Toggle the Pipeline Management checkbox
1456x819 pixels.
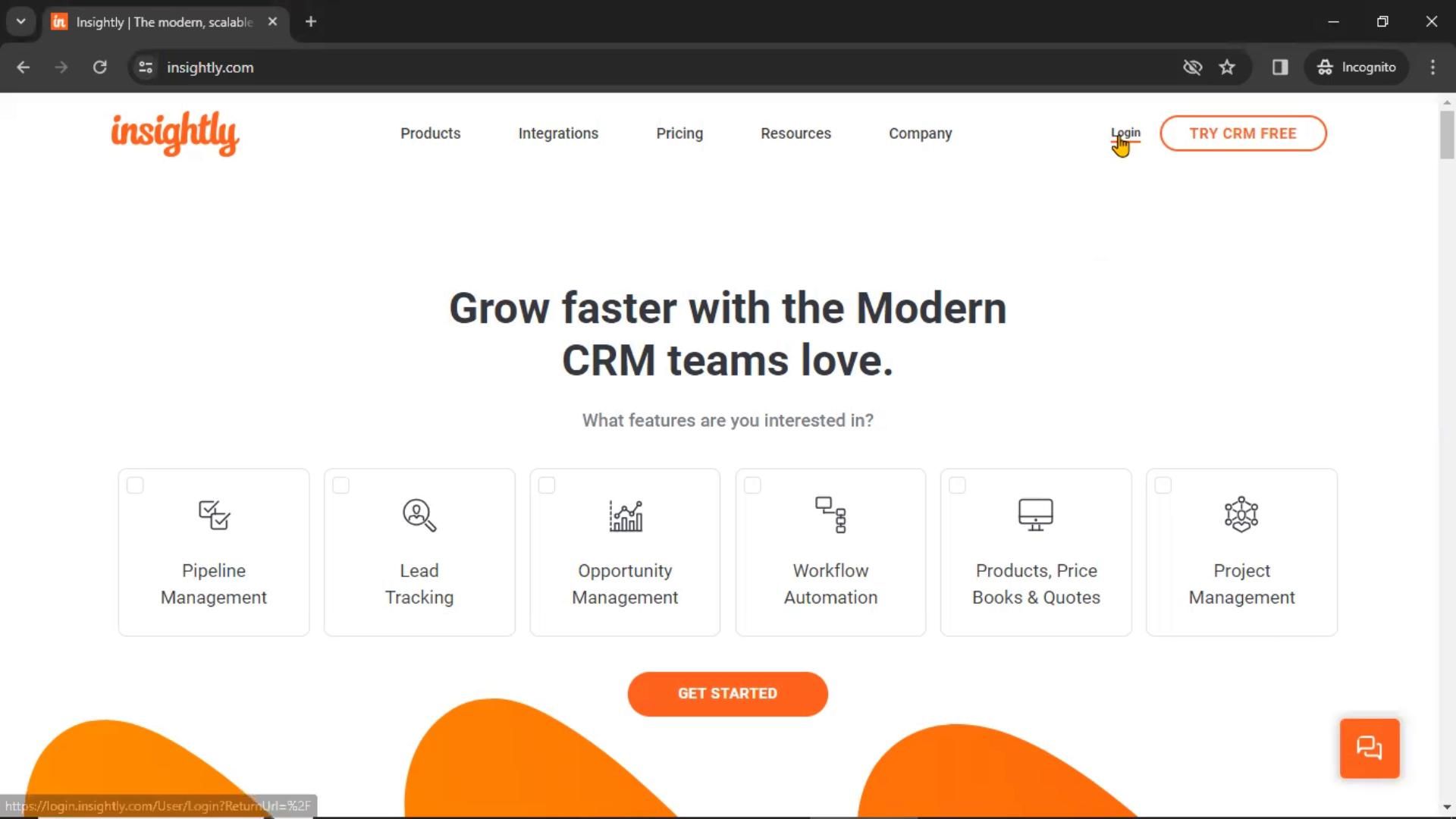coord(134,484)
